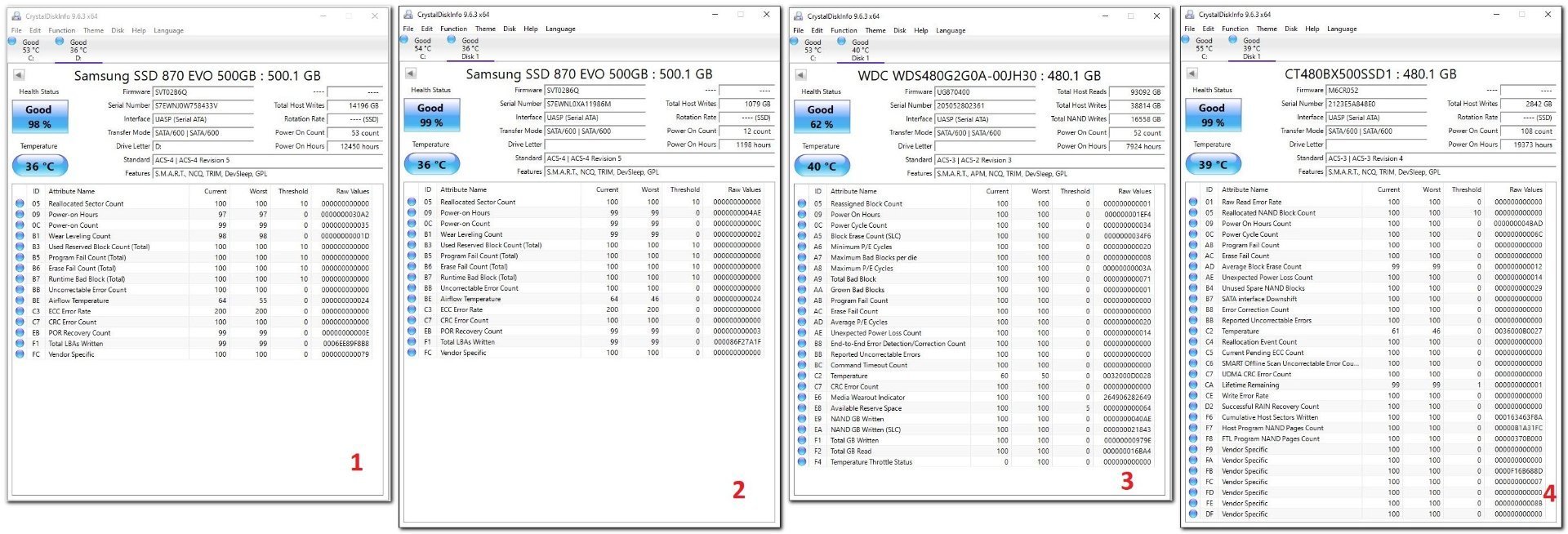Click status icon for Host Program NAND Pages Count
This screenshot has width=1568, height=534.
click(1193, 428)
